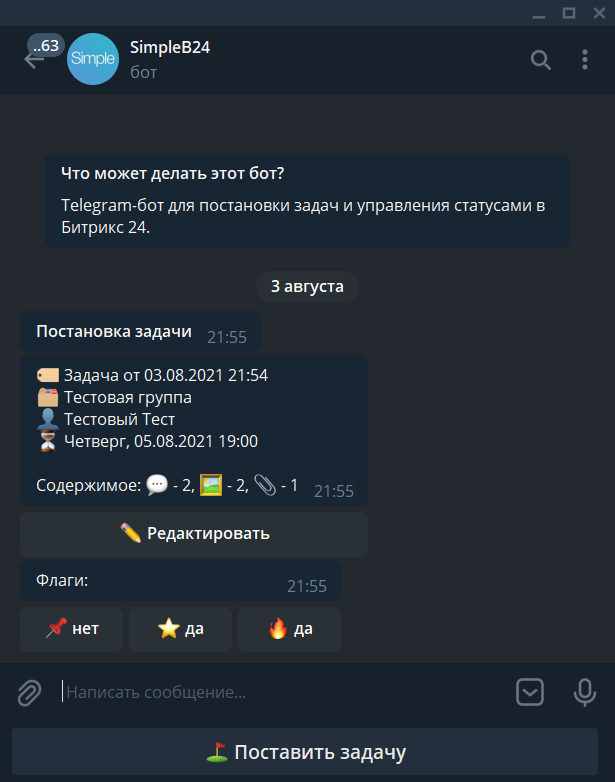Click the 3 августа date badge

pyautogui.click(x=307, y=286)
